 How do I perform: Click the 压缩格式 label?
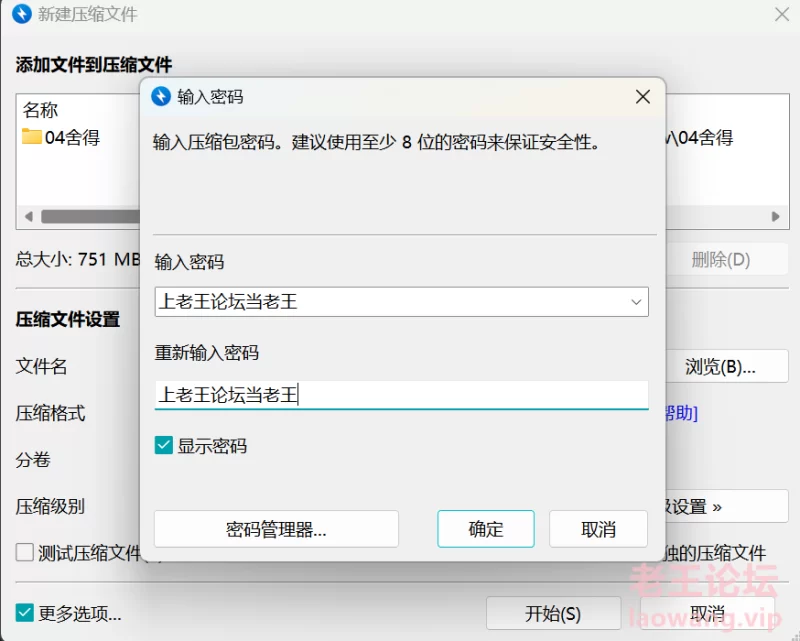[50, 413]
